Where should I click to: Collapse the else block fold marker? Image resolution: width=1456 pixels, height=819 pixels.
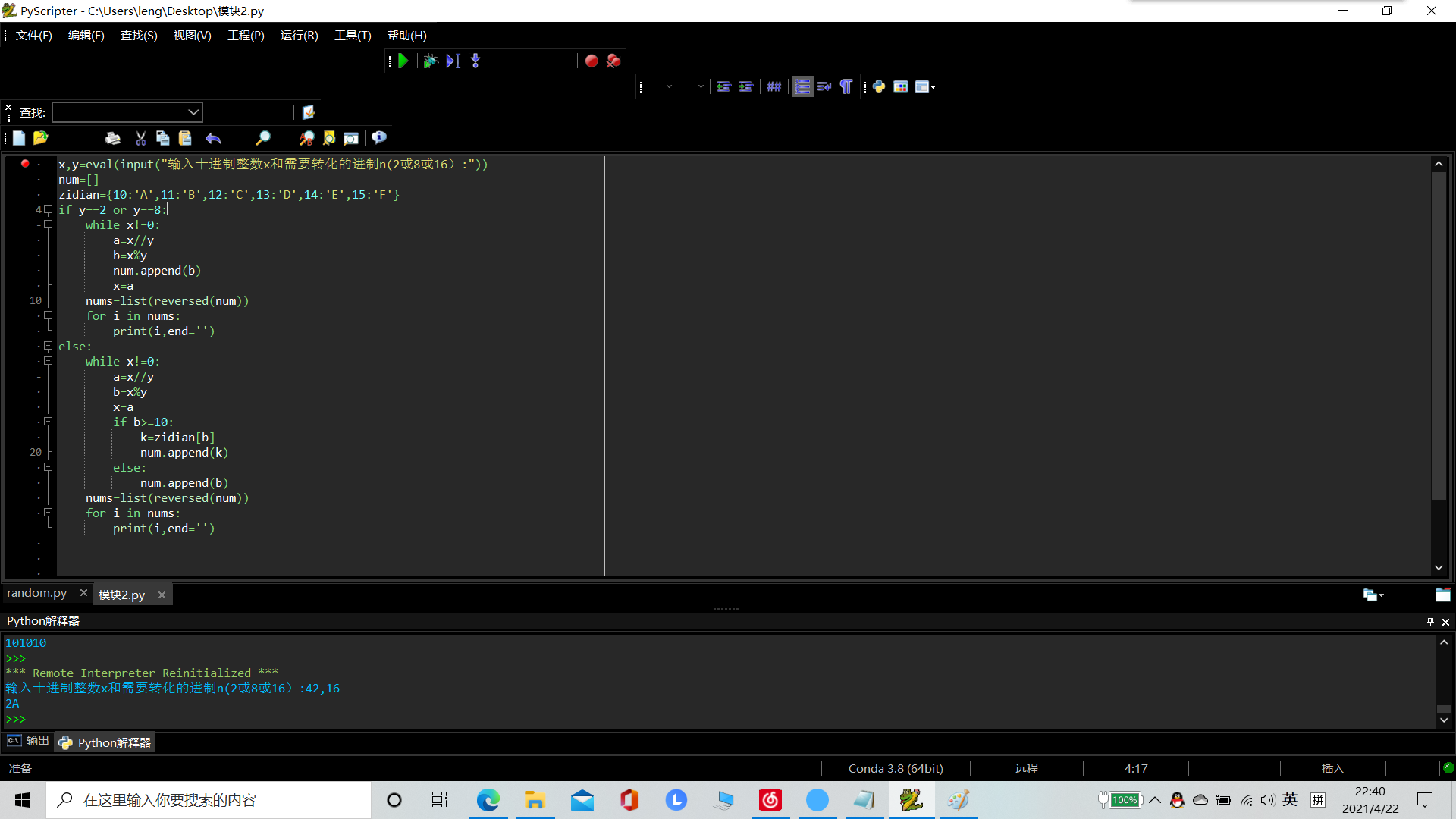(48, 346)
